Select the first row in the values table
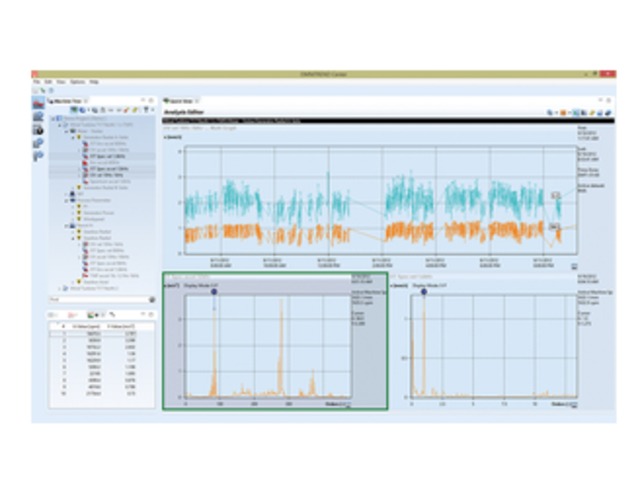Image resolution: width=640 pixels, height=480 pixels. tap(100, 333)
